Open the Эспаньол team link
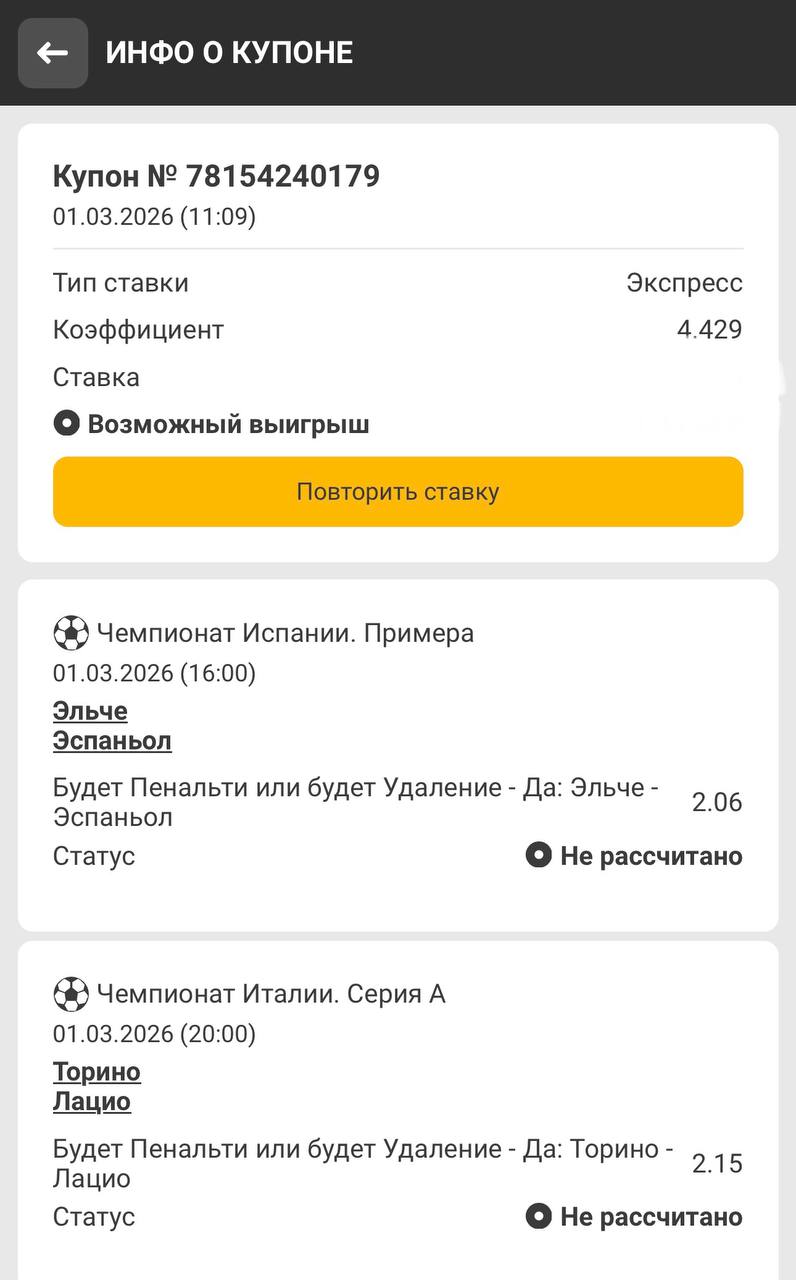 tap(112, 741)
